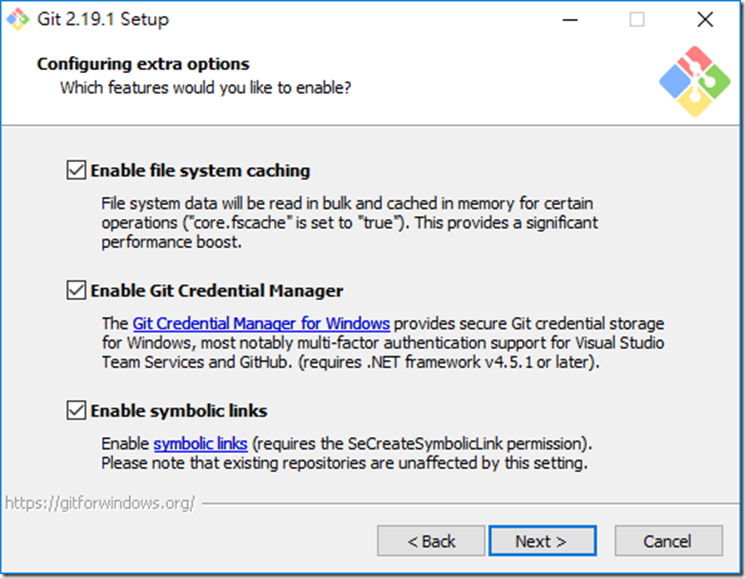Click the bold 'Enable symbolic links' label
This screenshot has width=745, height=578.
point(179,411)
